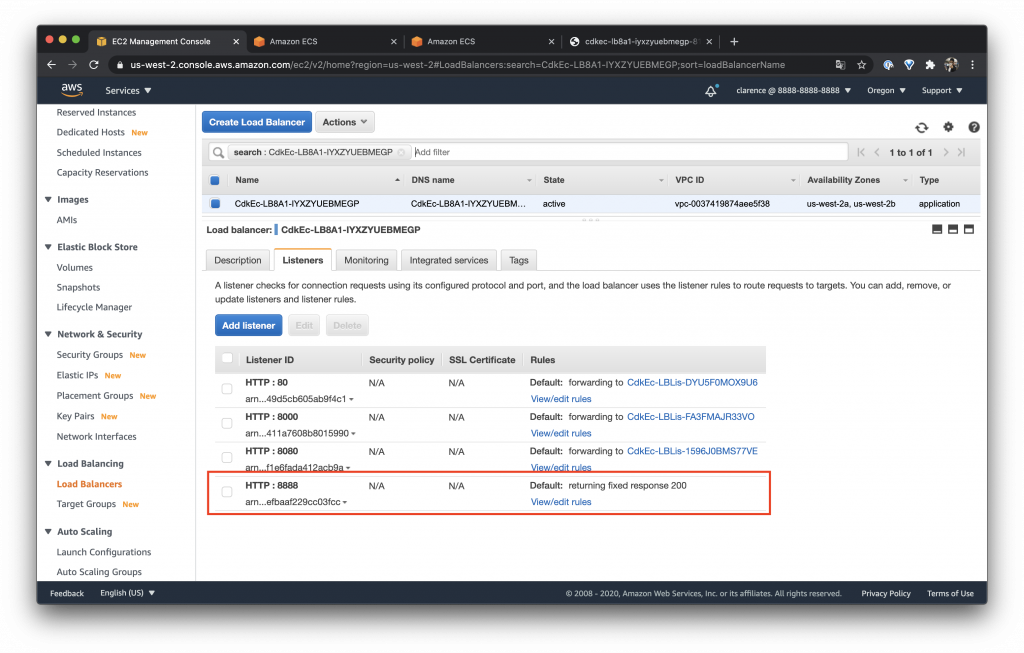
Task: Go to the previous results page
Action: 877,152
